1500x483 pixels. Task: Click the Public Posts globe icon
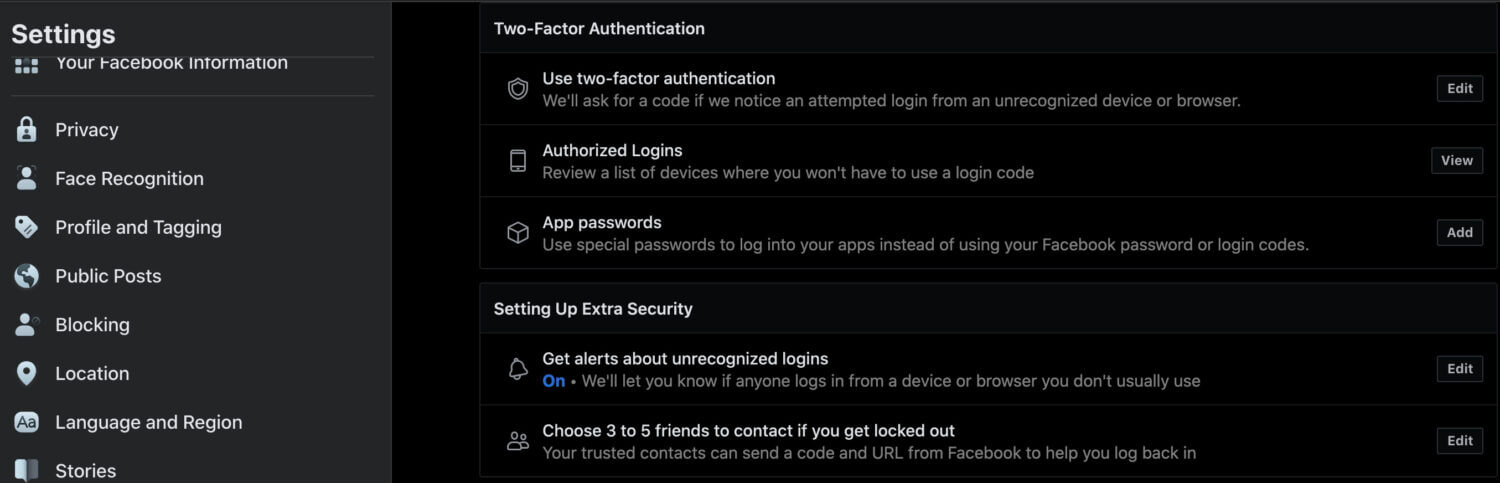(x=27, y=276)
